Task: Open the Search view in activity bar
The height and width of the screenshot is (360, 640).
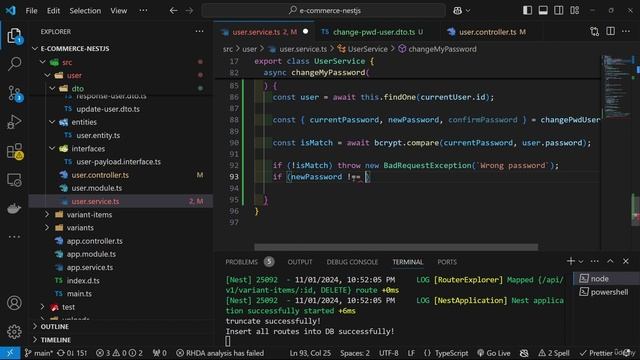Action: pos(14,64)
